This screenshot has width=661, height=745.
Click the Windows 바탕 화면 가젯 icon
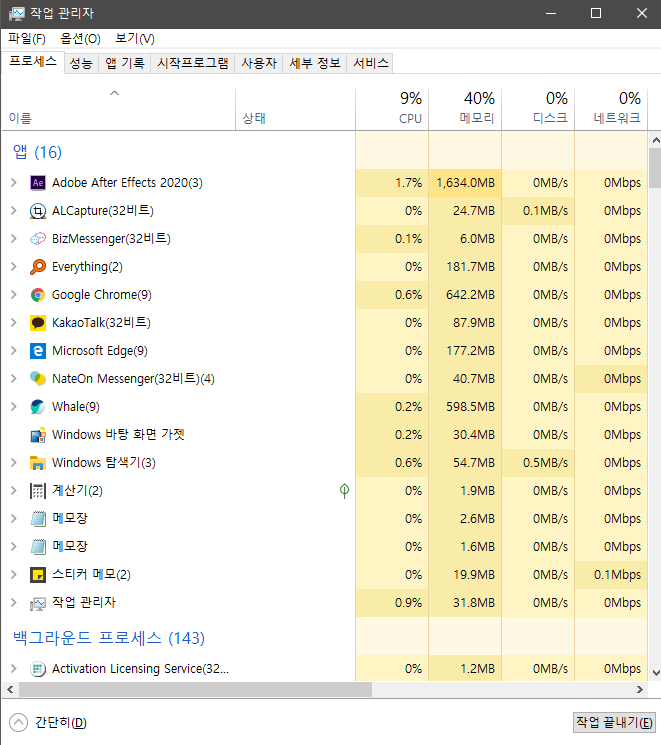[38, 435]
